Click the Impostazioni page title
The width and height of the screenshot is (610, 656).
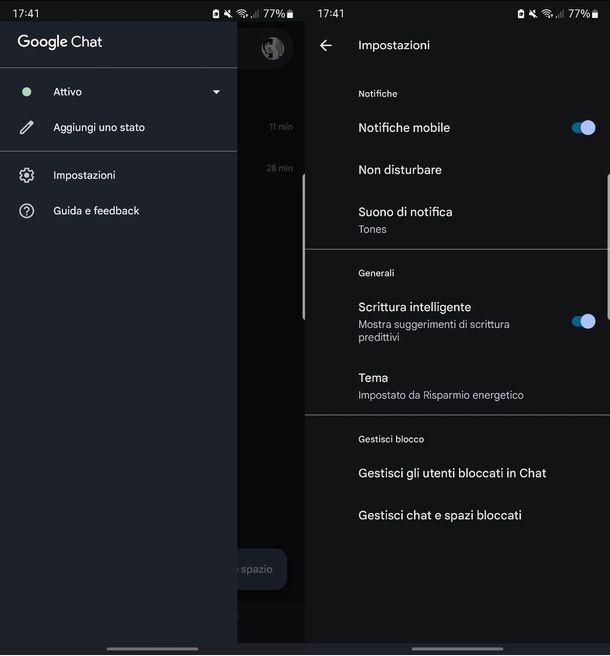click(x=394, y=45)
